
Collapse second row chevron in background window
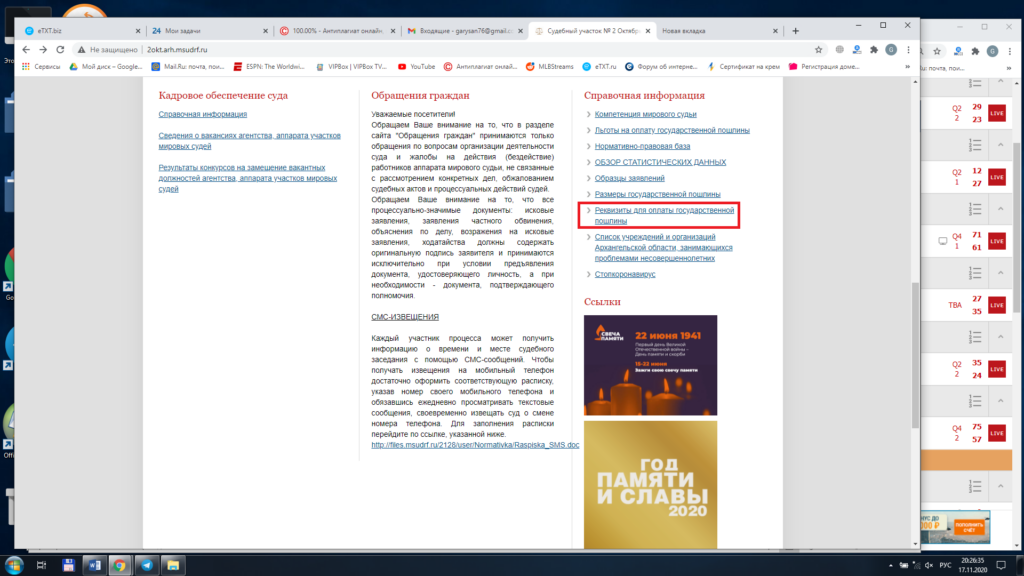[x=1000, y=145]
